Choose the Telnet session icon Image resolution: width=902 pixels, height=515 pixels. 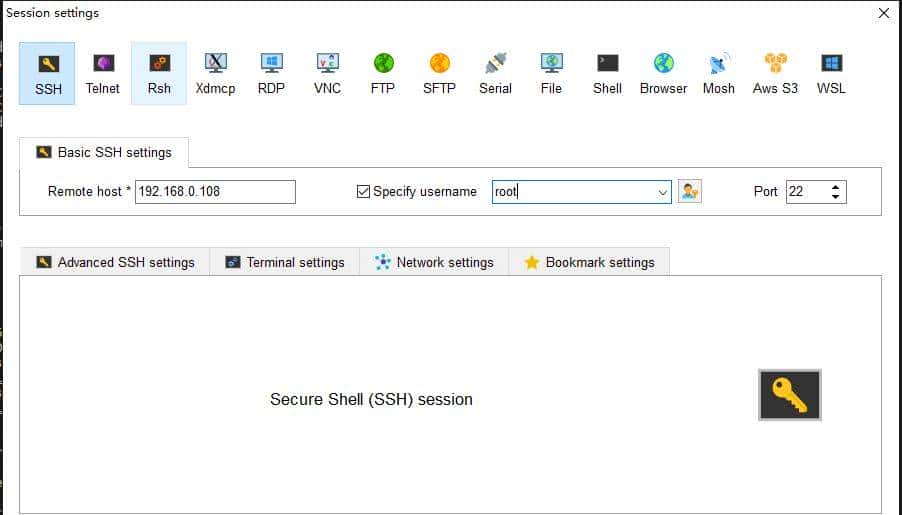point(103,72)
